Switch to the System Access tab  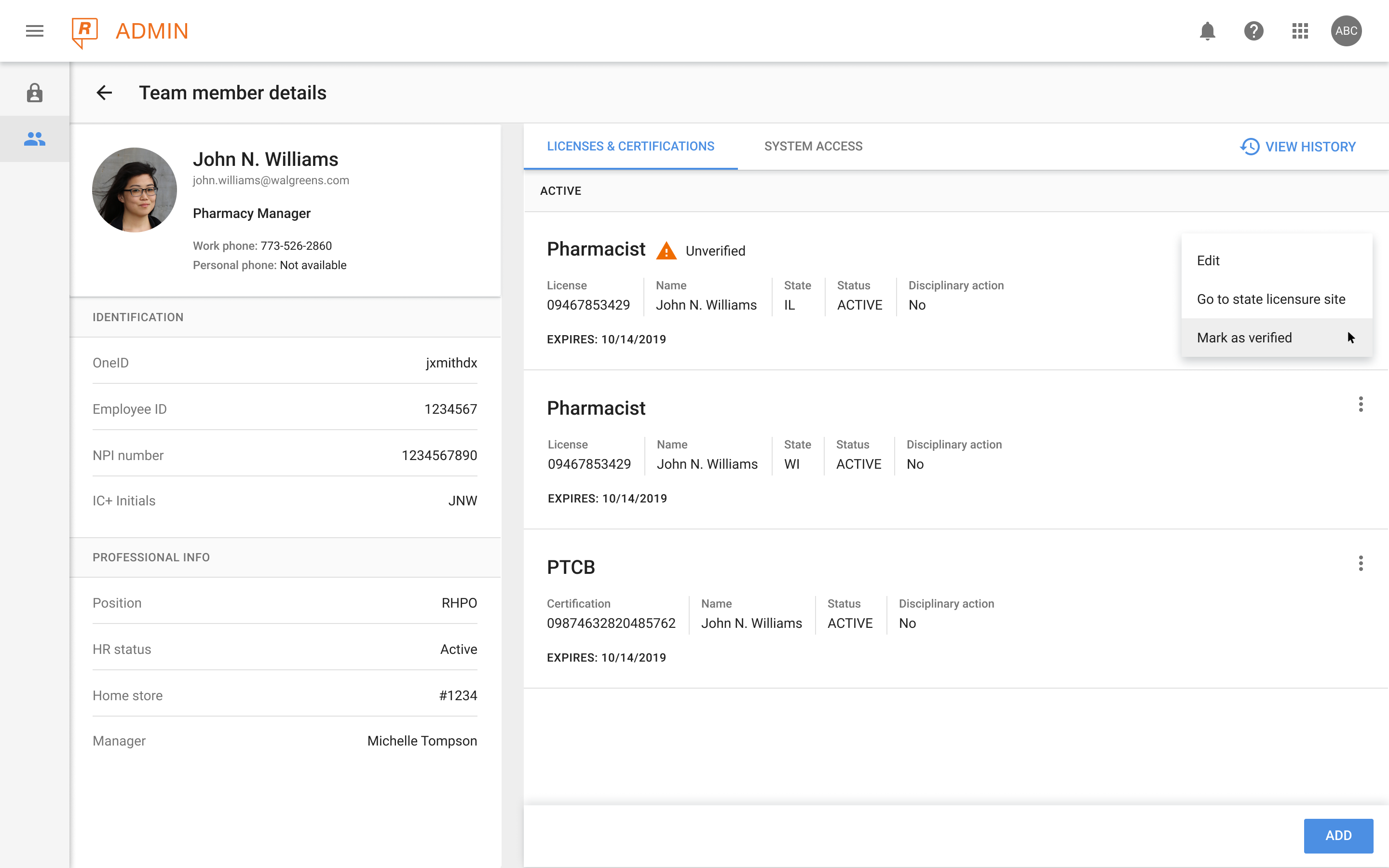tap(813, 147)
